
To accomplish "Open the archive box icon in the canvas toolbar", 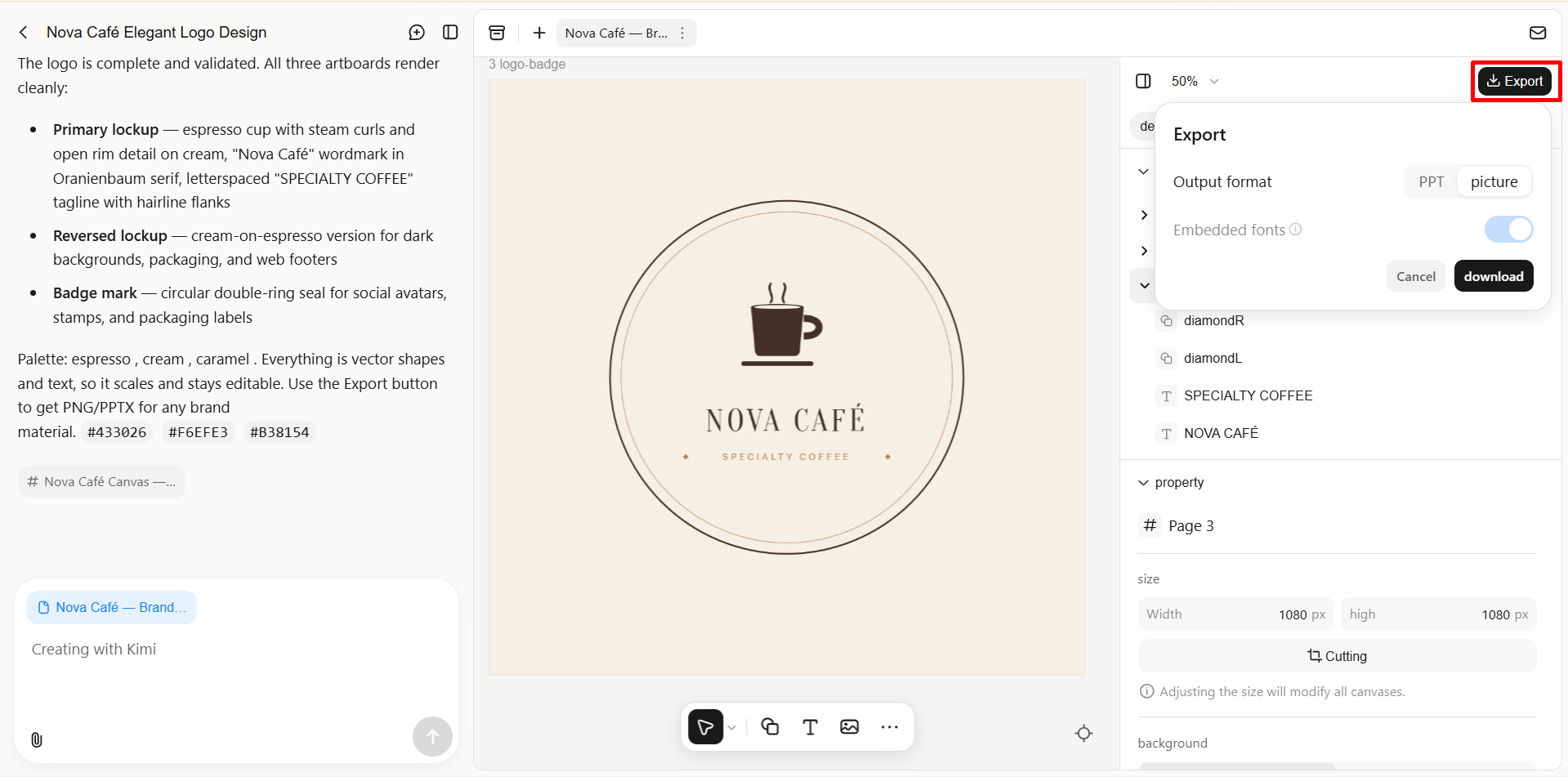I will (x=497, y=33).
